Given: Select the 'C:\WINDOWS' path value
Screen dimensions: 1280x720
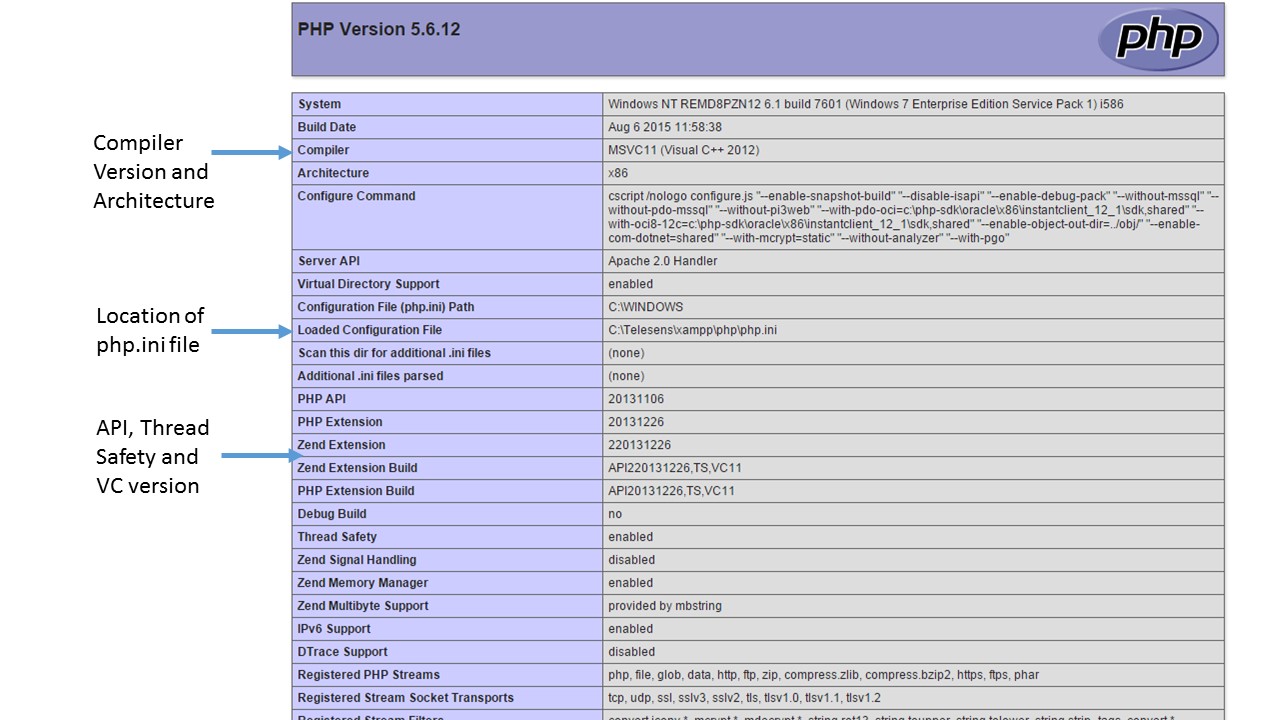Looking at the screenshot, I should (x=646, y=307).
